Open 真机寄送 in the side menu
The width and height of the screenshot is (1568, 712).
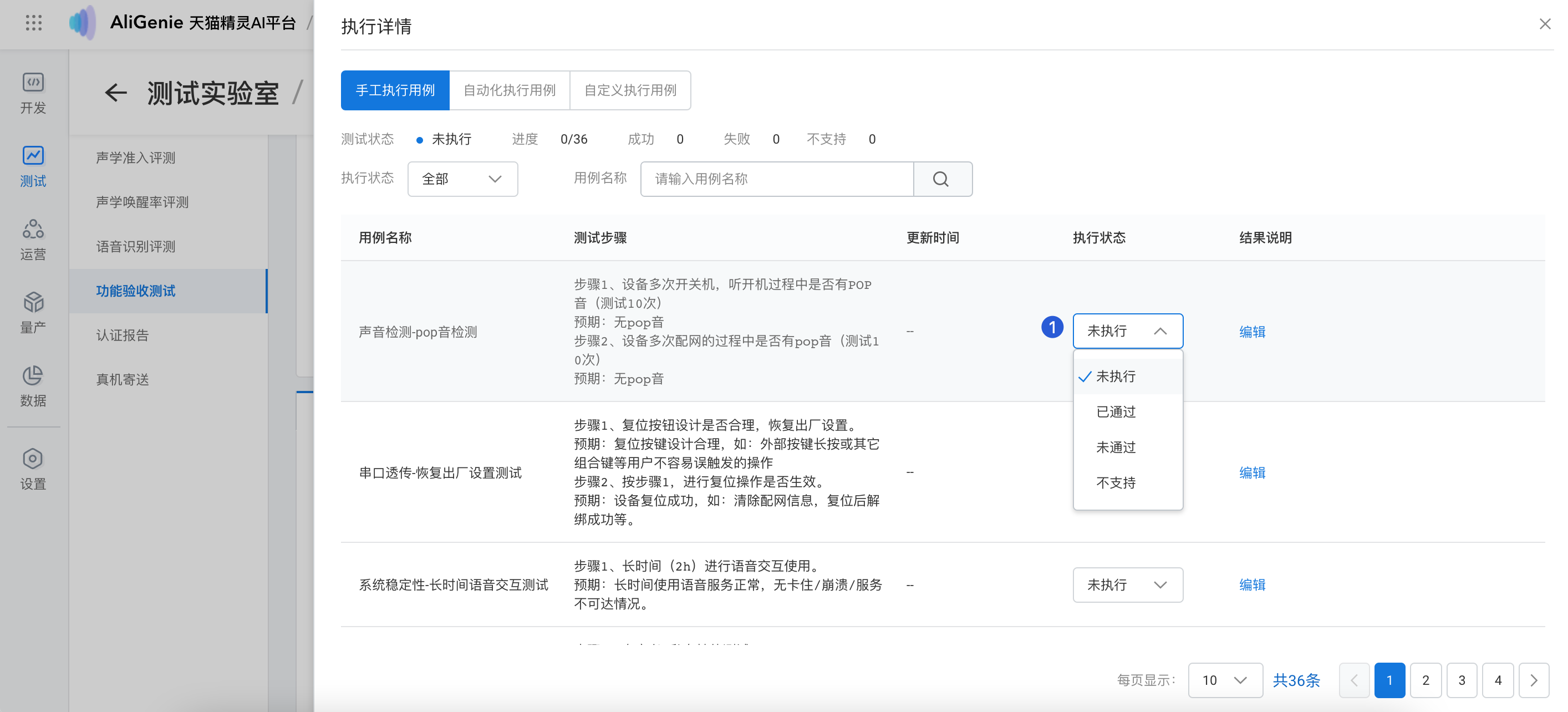(169, 380)
